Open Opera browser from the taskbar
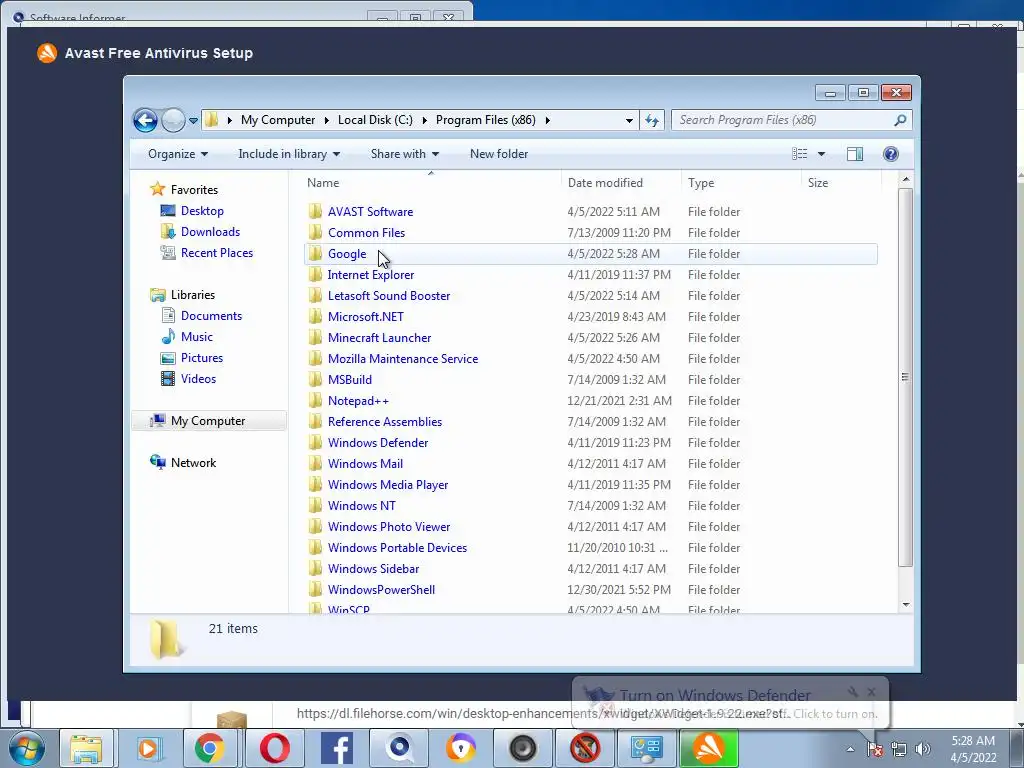The image size is (1024, 768). point(274,748)
